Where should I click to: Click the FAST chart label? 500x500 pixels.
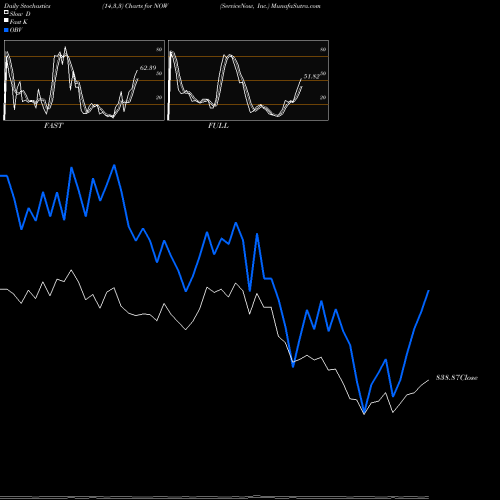tap(54, 126)
